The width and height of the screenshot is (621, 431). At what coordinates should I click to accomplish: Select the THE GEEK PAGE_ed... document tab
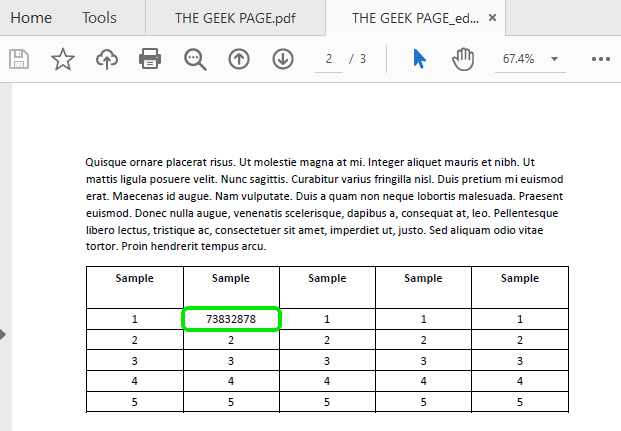[x=415, y=18]
